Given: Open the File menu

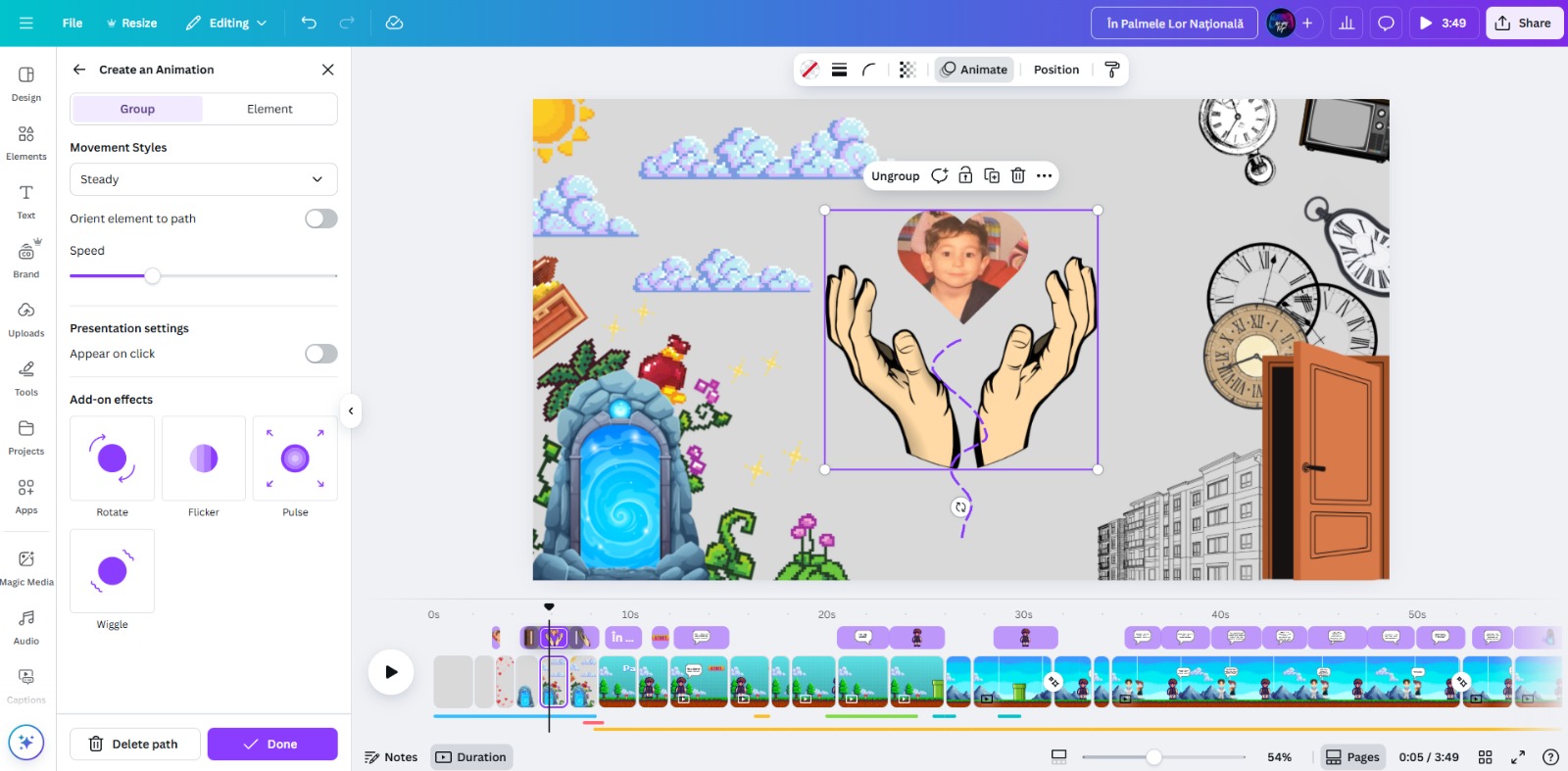Looking at the screenshot, I should pyautogui.click(x=73, y=23).
